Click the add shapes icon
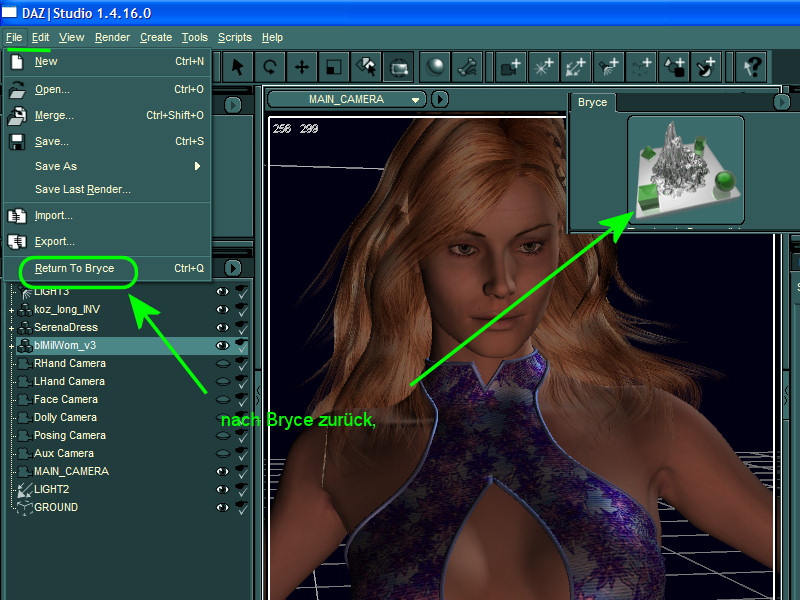 (x=673, y=67)
